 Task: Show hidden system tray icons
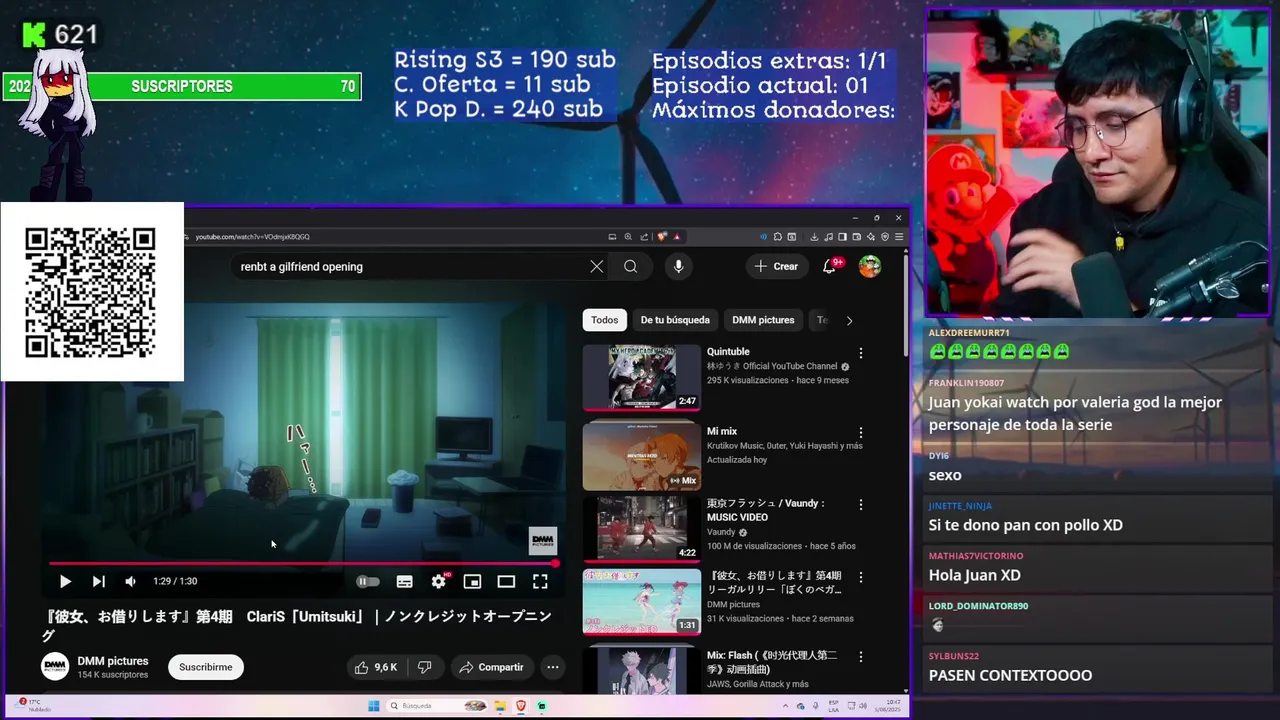point(786,706)
